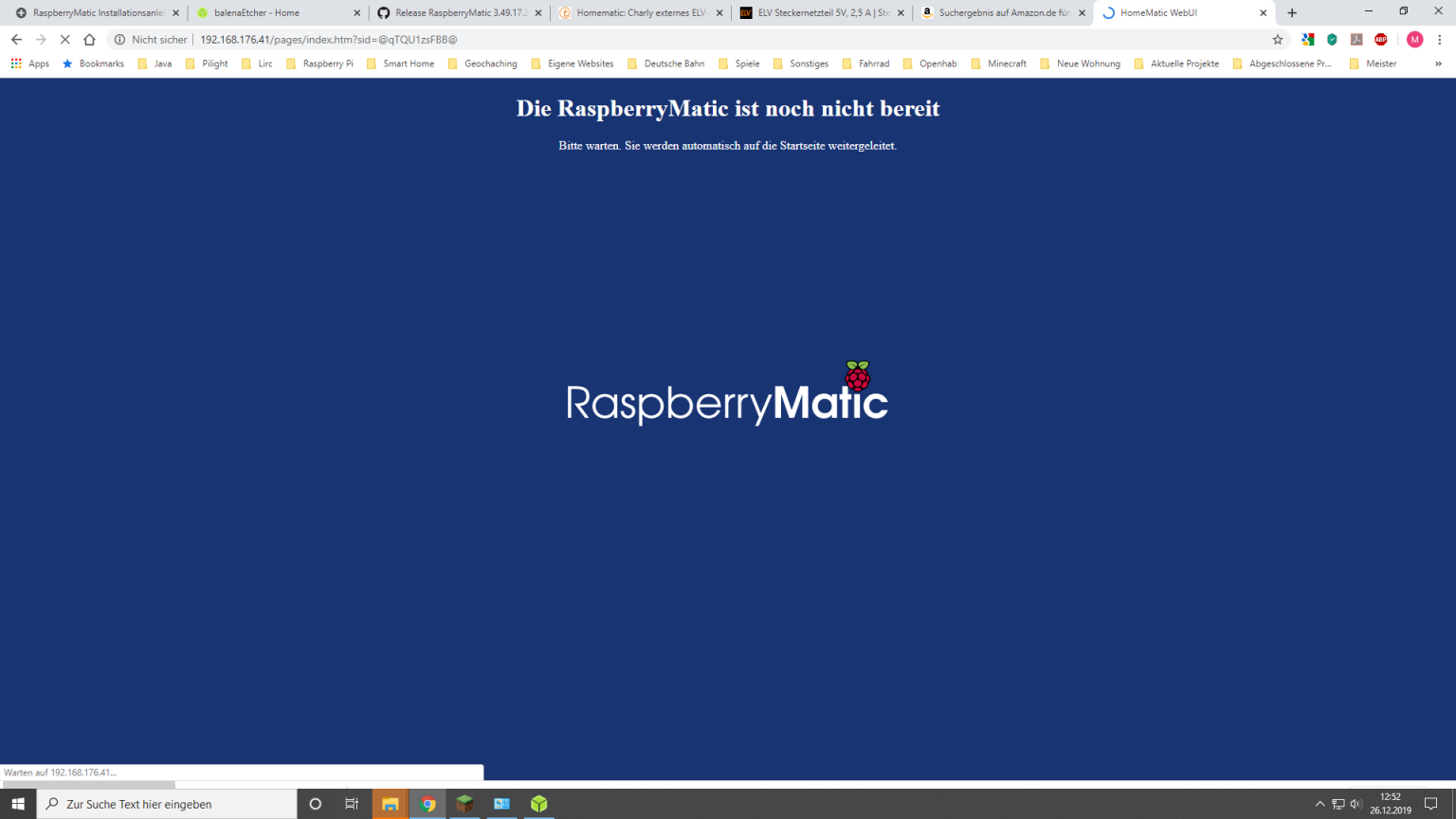Click the network icon in the system tray
Image resolution: width=1456 pixels, height=819 pixels.
pos(1337,804)
